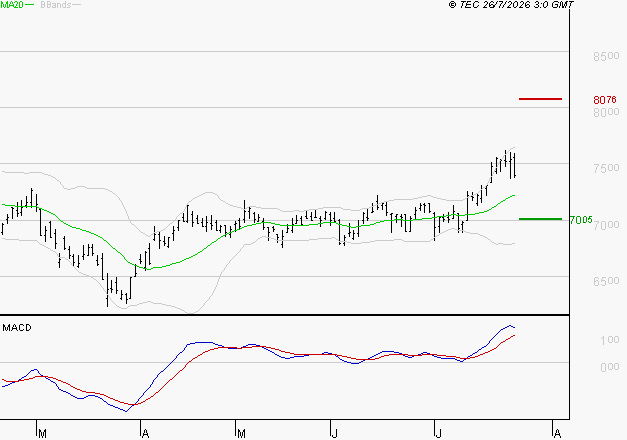Screen dimensions: 627x440
Task: Click the 8500 price axis label
Action: (x=606, y=56)
